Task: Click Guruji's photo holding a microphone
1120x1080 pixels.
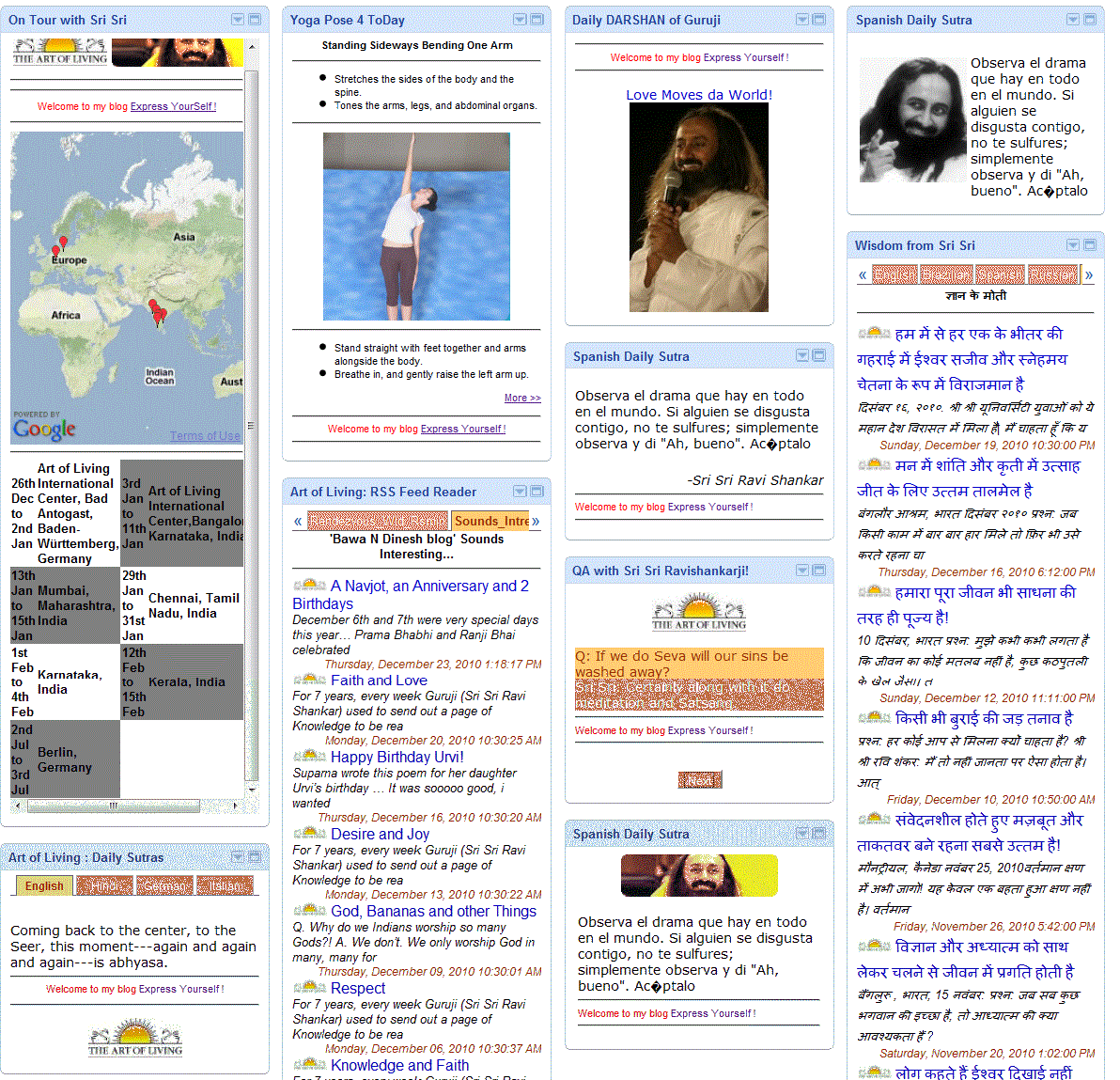Action: (698, 208)
